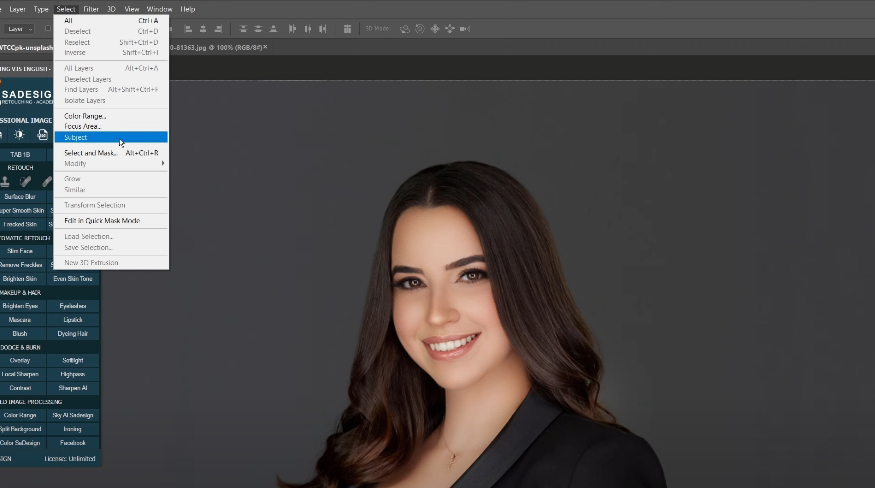Open the Help menu
Viewport: 875px width, 488px height.
click(x=188, y=9)
